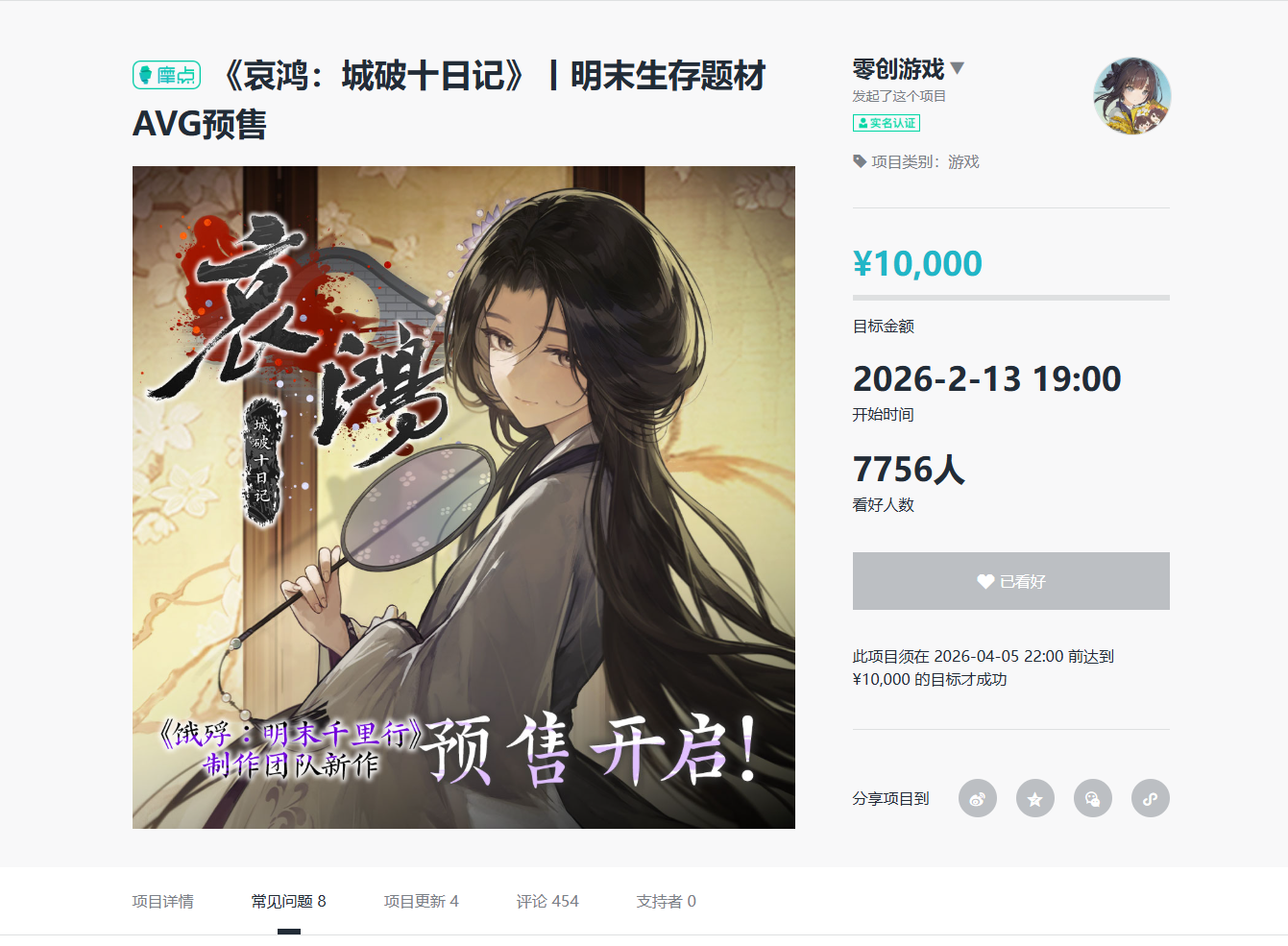Screen dimensions: 1288x946
Task: Switch to 常见问题 8 tab
Action: tap(288, 901)
